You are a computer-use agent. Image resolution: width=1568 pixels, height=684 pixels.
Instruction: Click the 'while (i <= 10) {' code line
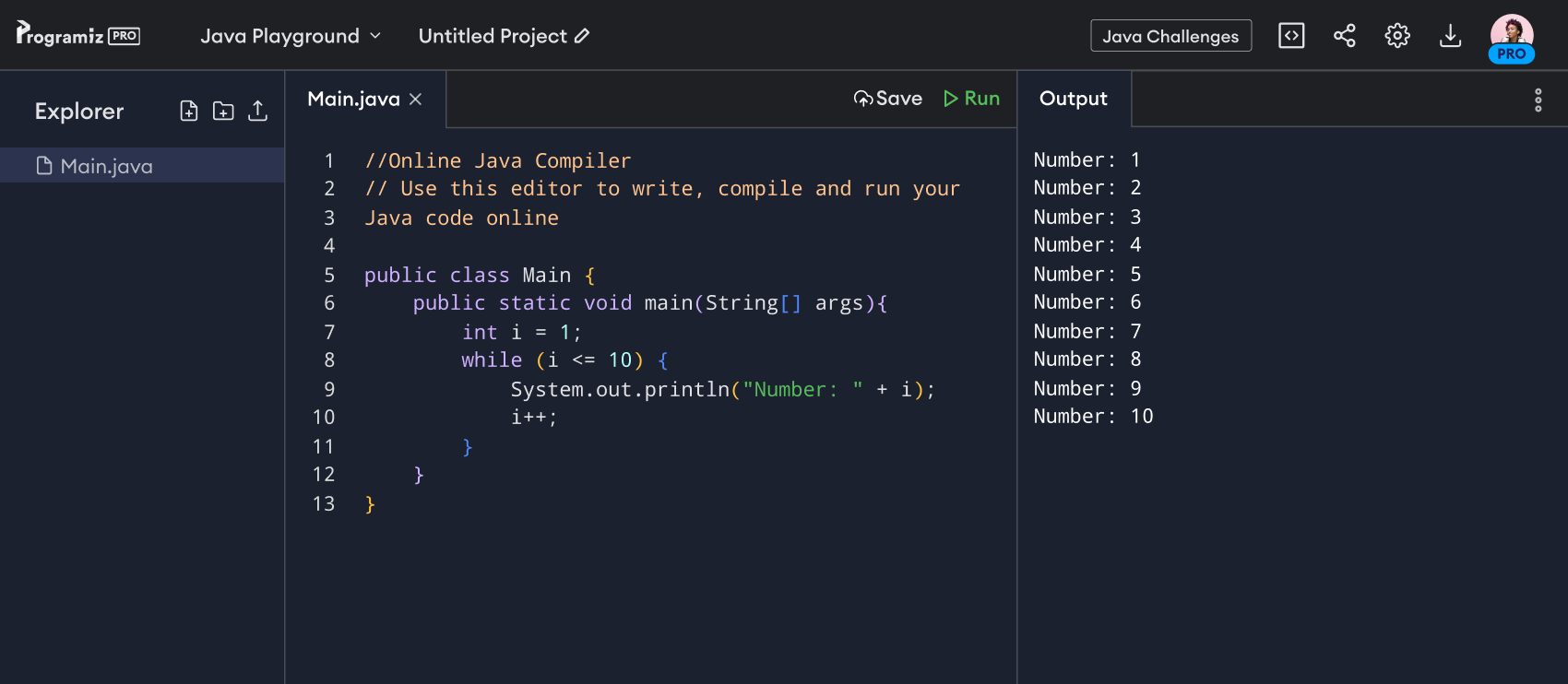tap(564, 360)
